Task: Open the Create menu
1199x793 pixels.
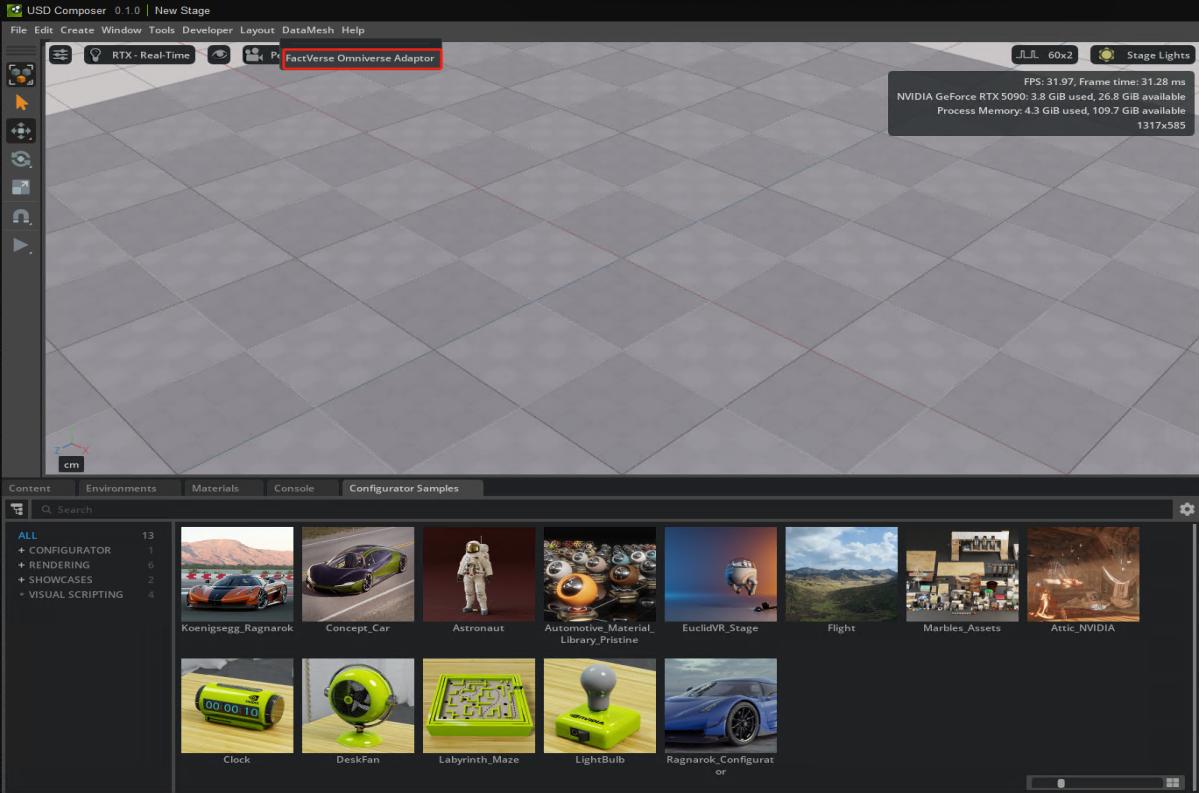Action: (x=77, y=30)
